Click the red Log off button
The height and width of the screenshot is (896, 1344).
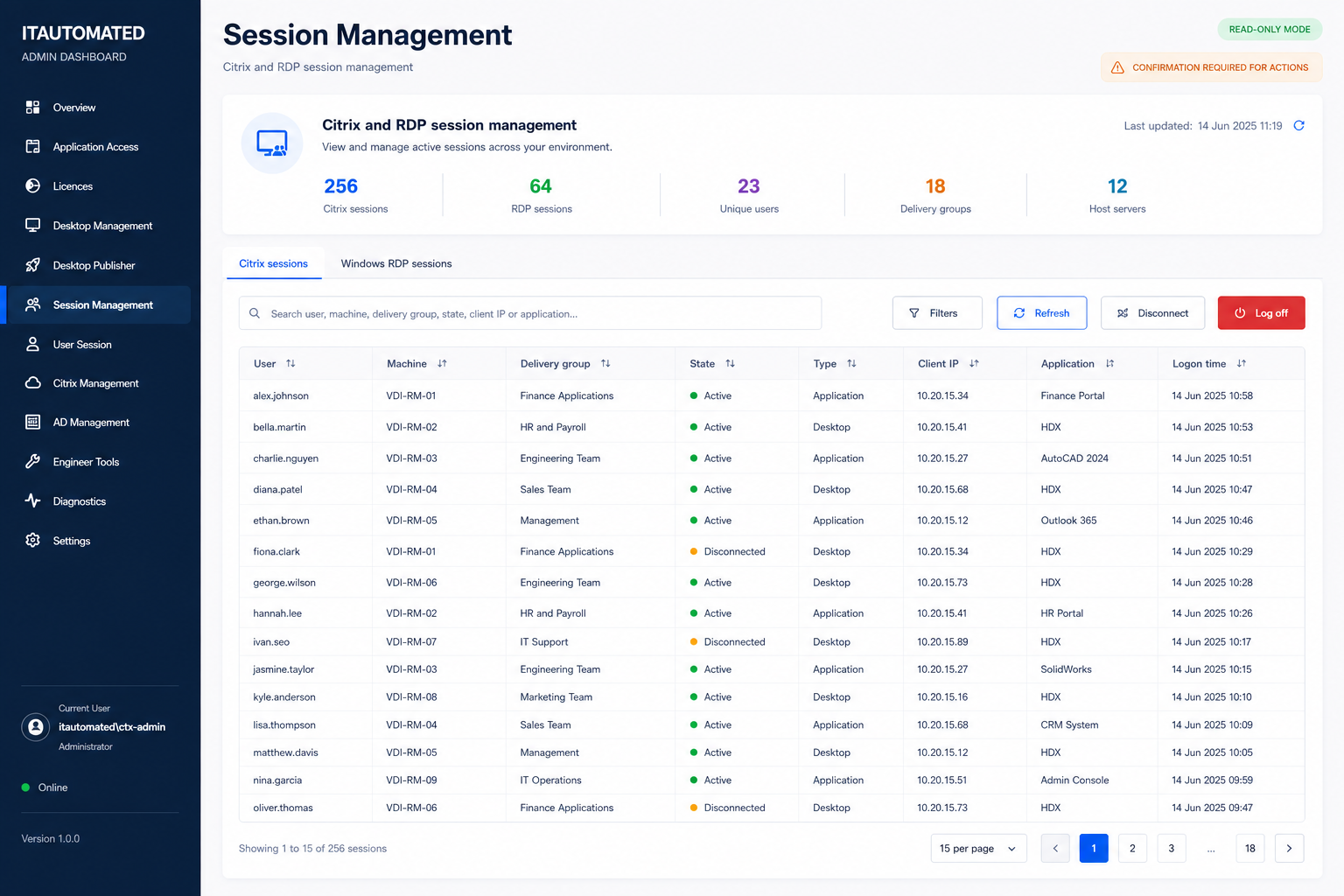[1261, 313]
